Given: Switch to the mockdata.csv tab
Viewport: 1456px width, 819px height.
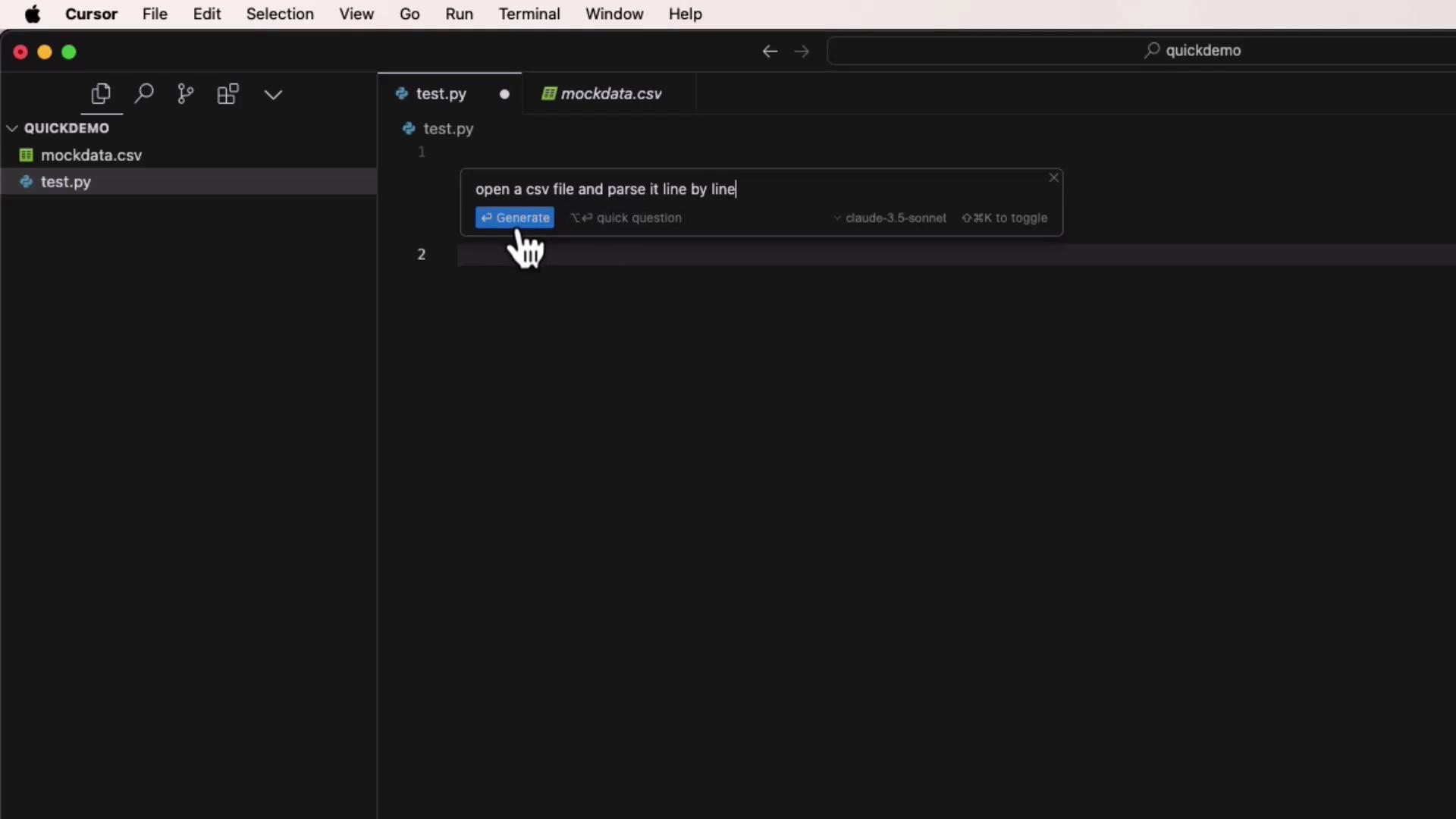Looking at the screenshot, I should tap(603, 94).
